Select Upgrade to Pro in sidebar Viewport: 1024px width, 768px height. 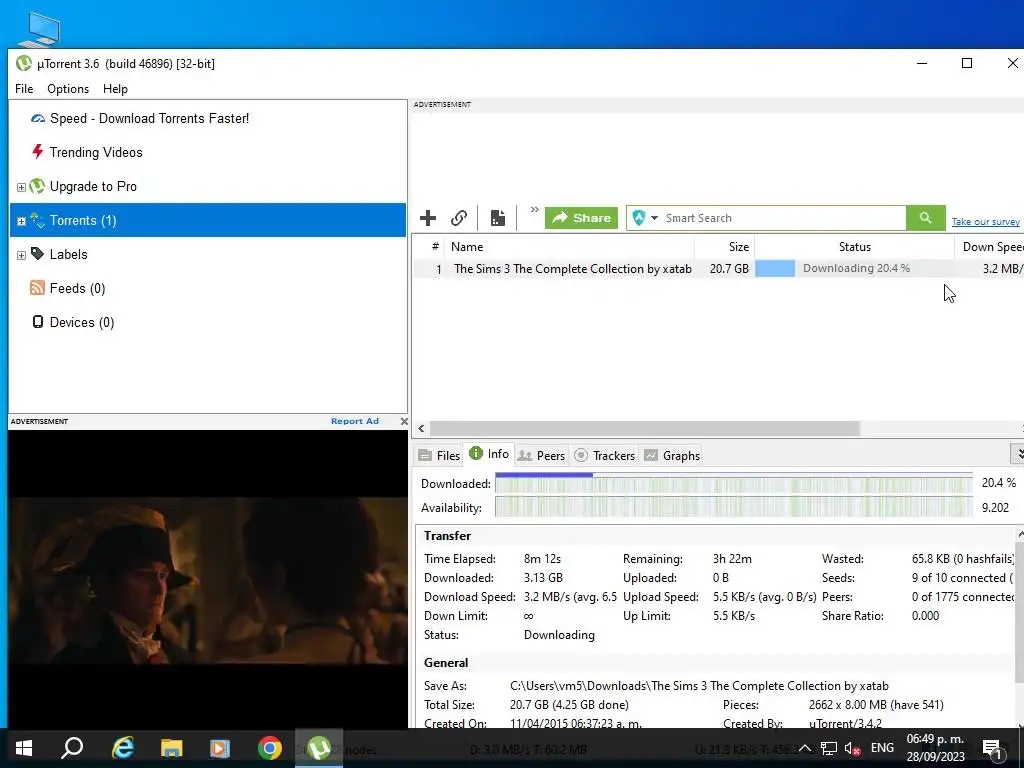pos(93,186)
